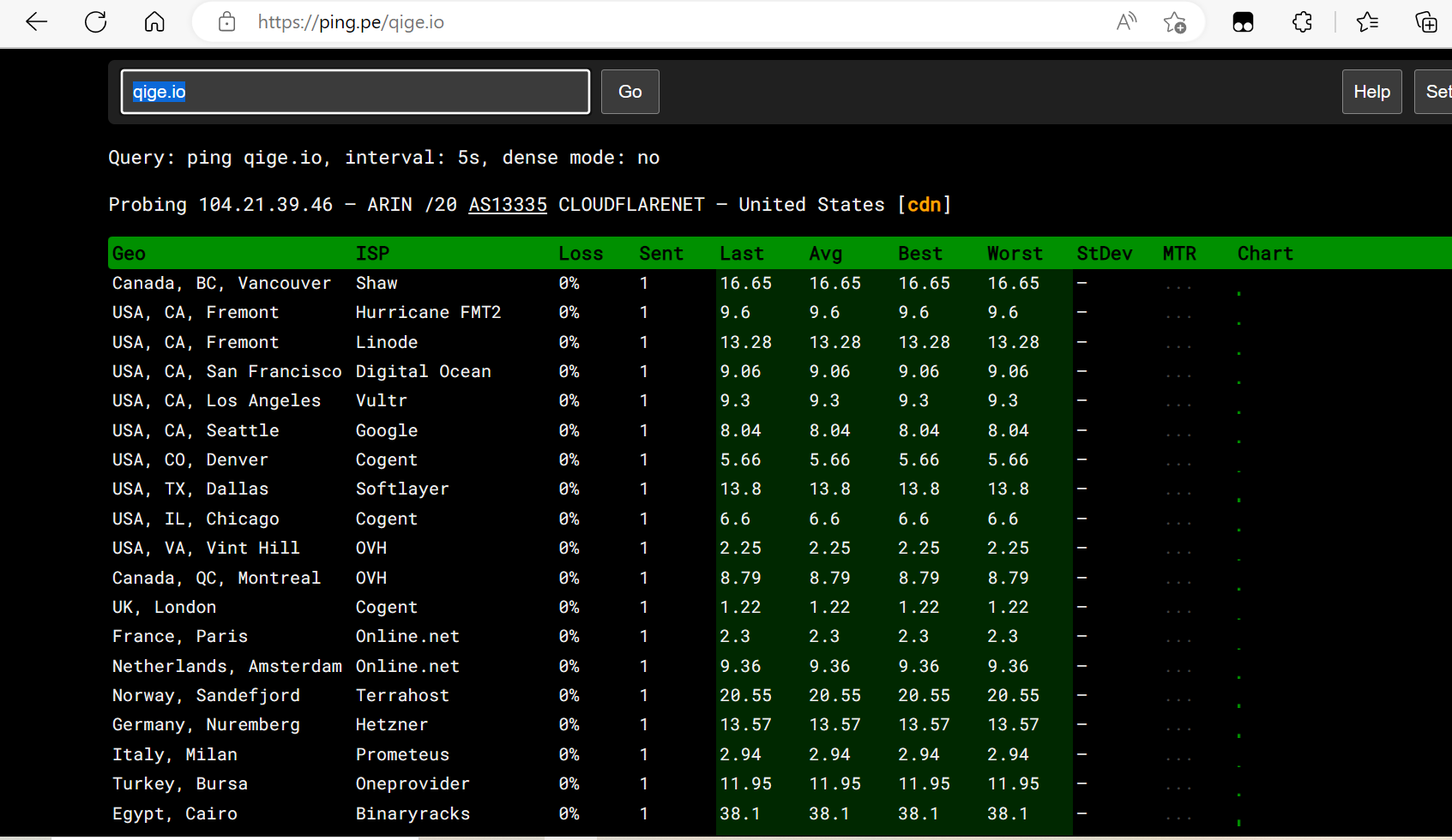Image resolution: width=1452 pixels, height=840 pixels.
Task: Select USA, CA, Los Angeles geo cell
Action: tap(216, 401)
